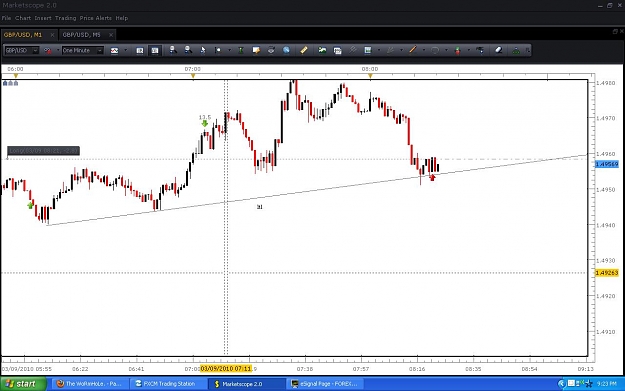Click the grey Long position label
Screen dimensions: 625x391
coord(43,151)
